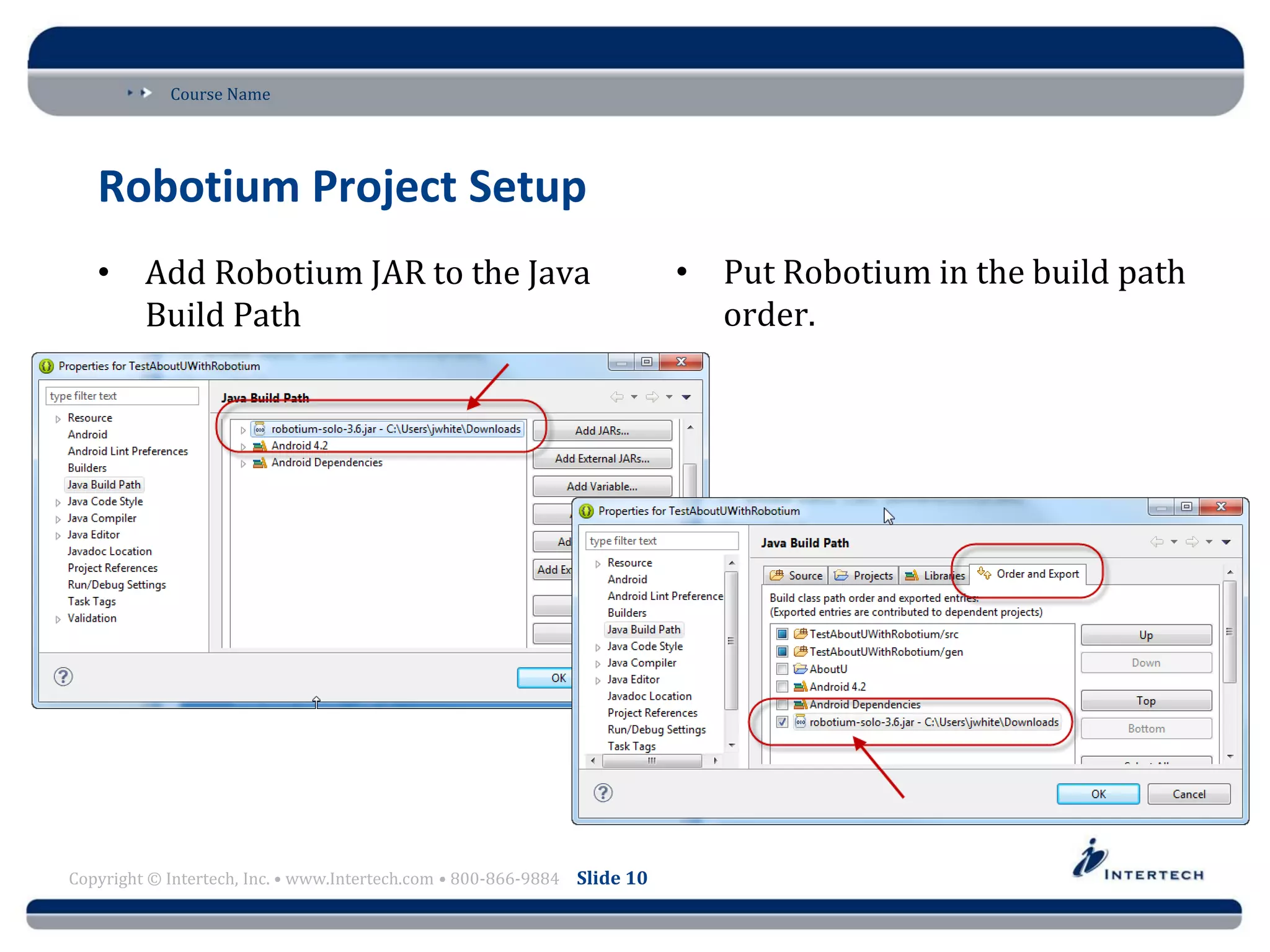
Task: Click the Top button
Action: click(1146, 700)
